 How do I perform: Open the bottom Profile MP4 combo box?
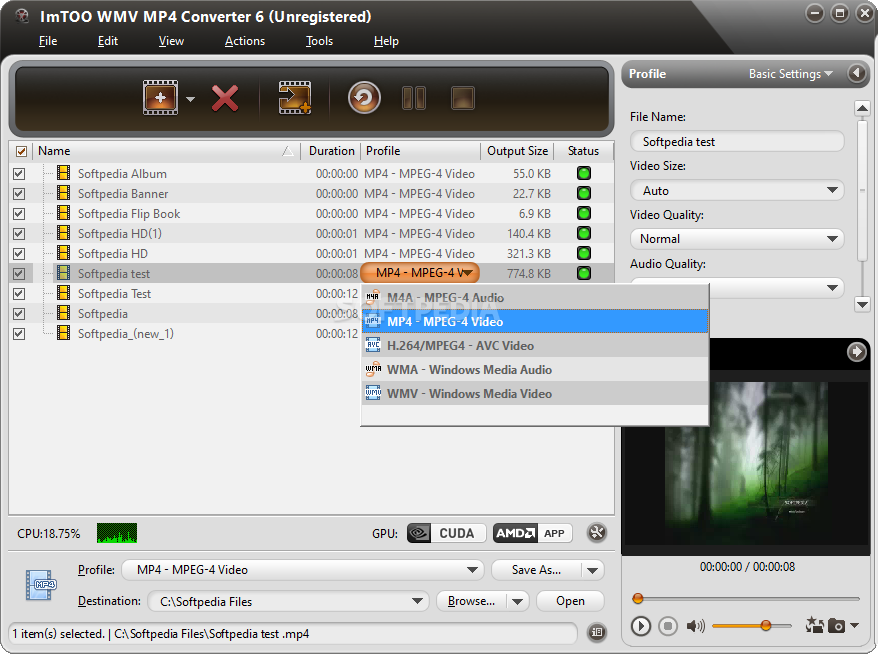click(x=303, y=570)
